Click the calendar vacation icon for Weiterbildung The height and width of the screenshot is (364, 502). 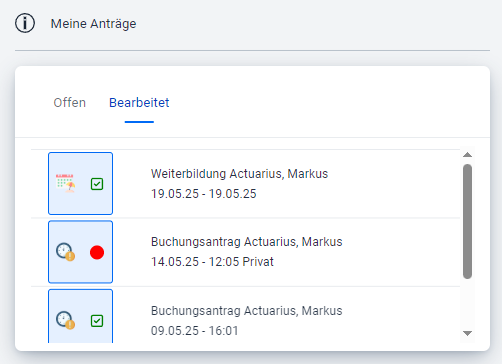(x=65, y=183)
